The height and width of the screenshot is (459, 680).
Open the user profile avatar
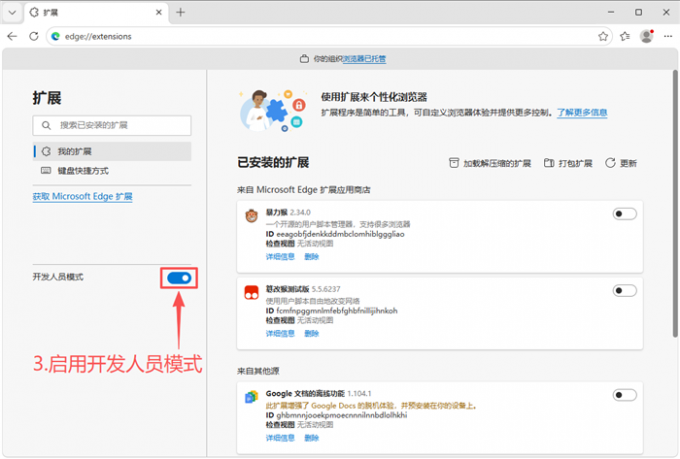tap(647, 36)
